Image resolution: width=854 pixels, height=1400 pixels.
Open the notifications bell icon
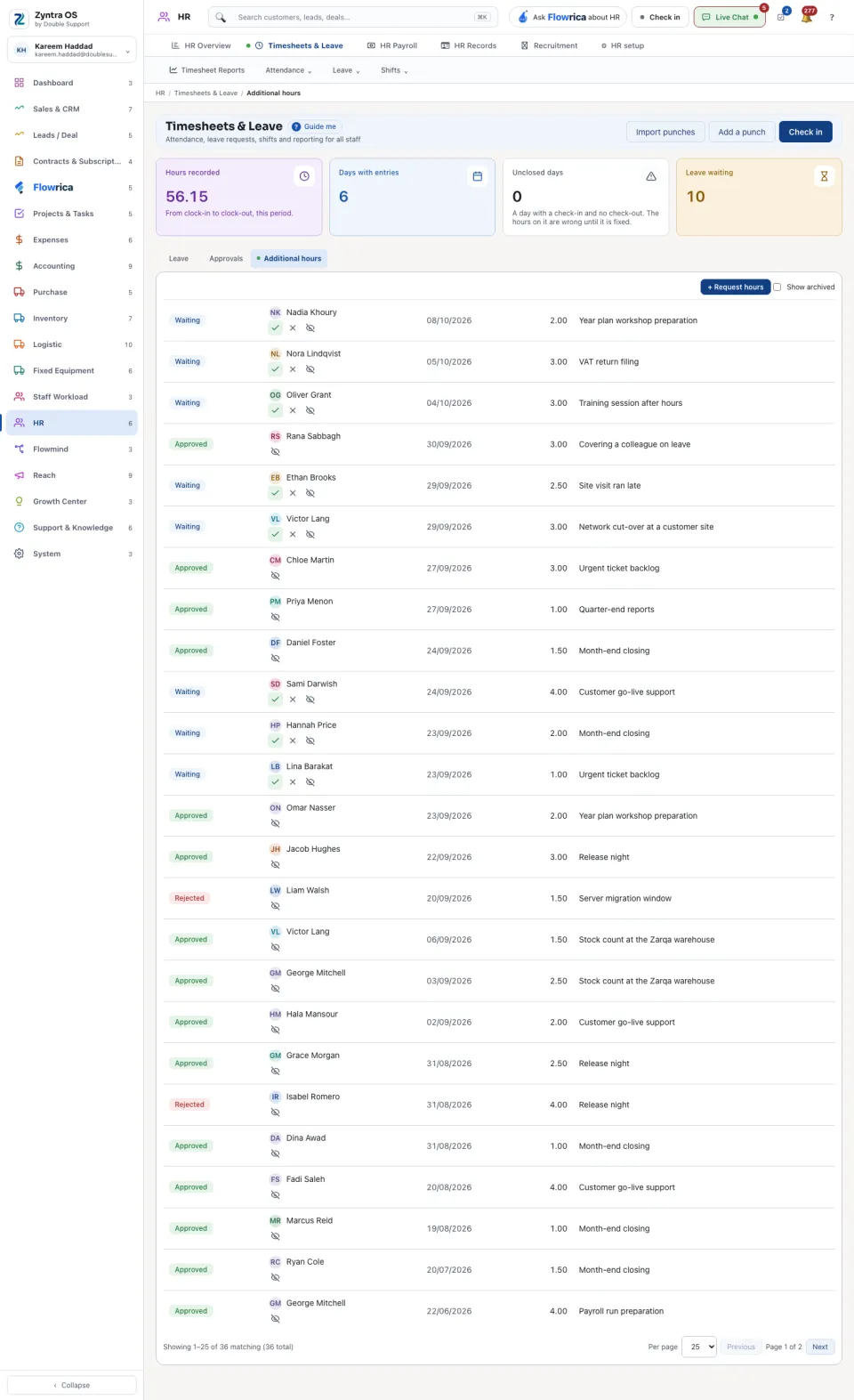point(807,17)
